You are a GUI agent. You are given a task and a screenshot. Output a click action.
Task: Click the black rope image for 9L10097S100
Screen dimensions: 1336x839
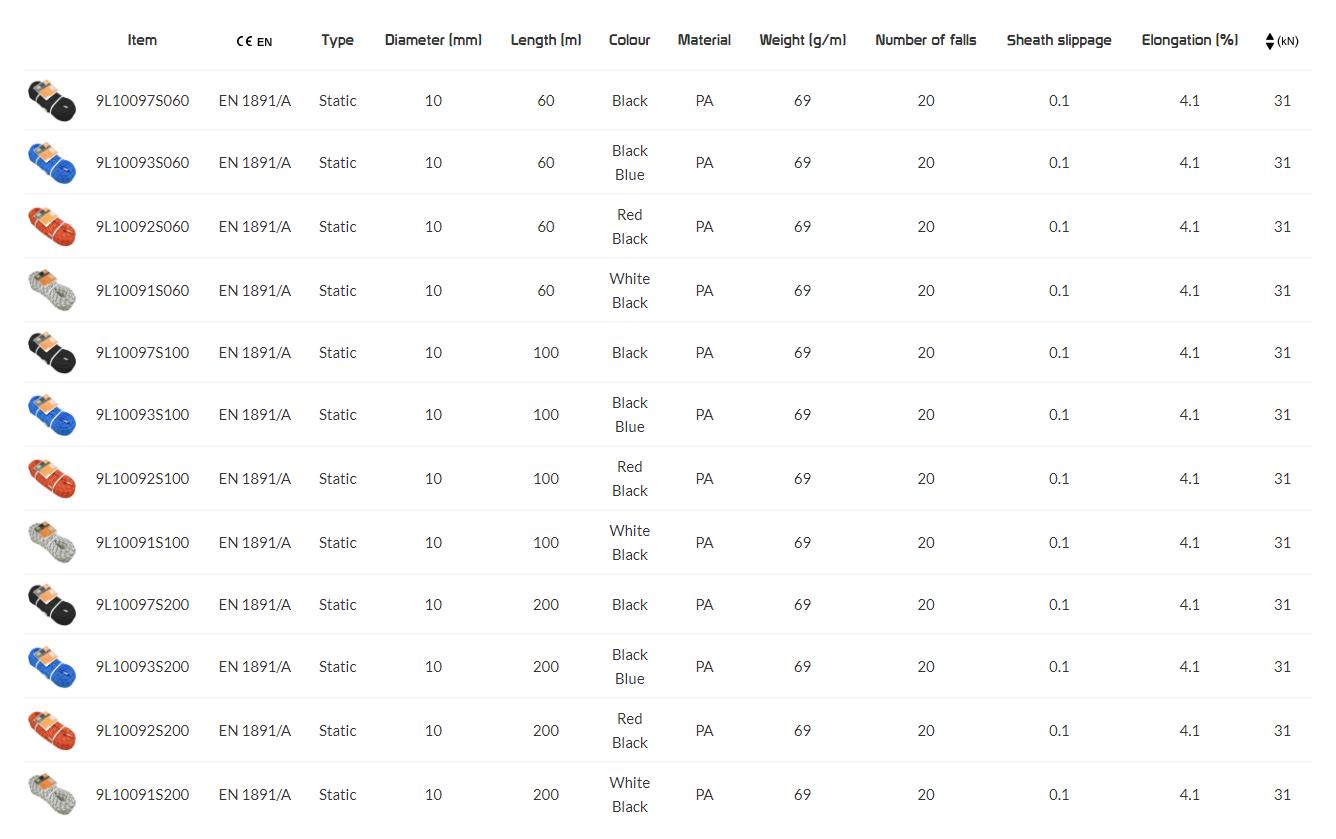52,353
